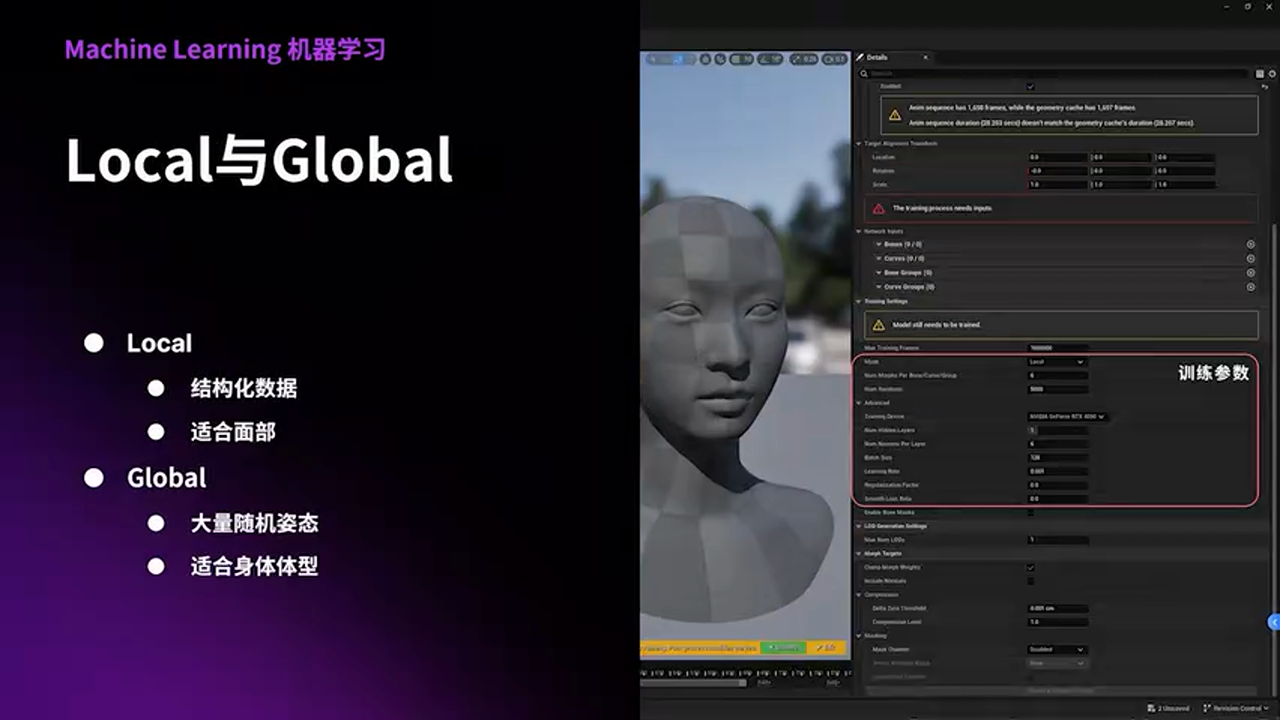
Task: Click the 2 Unsaved button in the status bar
Action: click(1172, 708)
